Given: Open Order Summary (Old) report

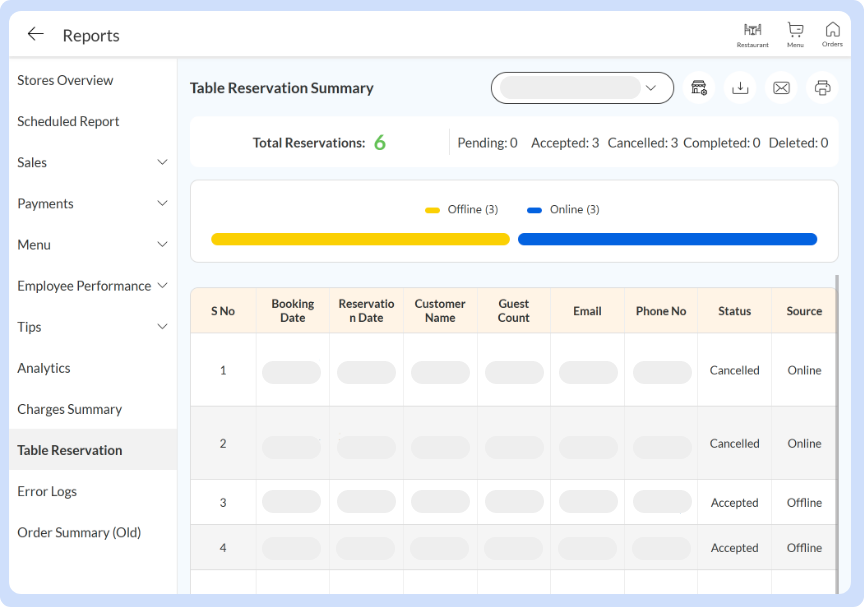Looking at the screenshot, I should tap(79, 532).
